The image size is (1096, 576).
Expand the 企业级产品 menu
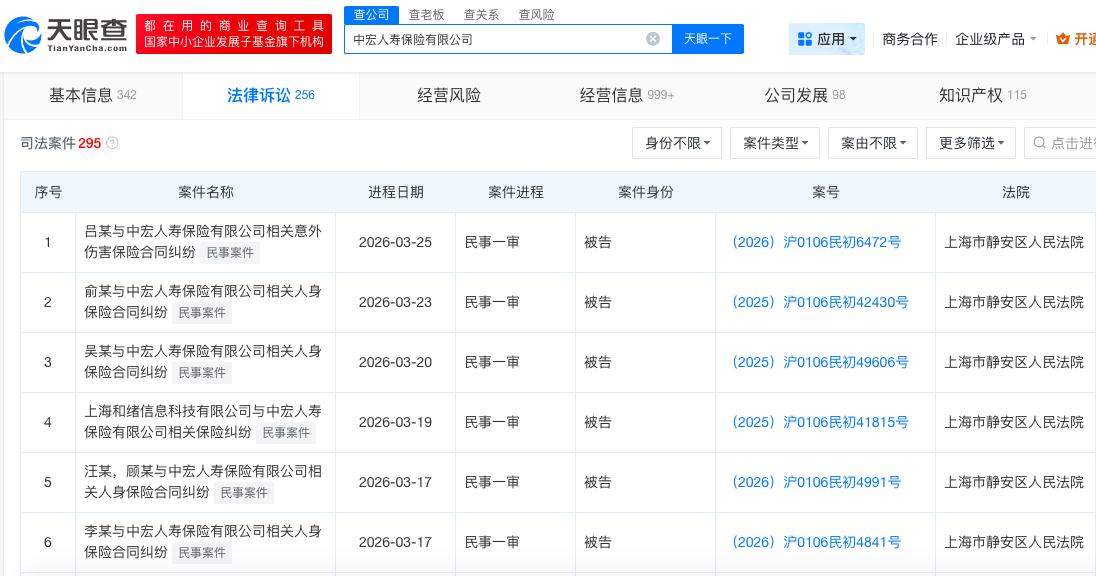[x=995, y=39]
